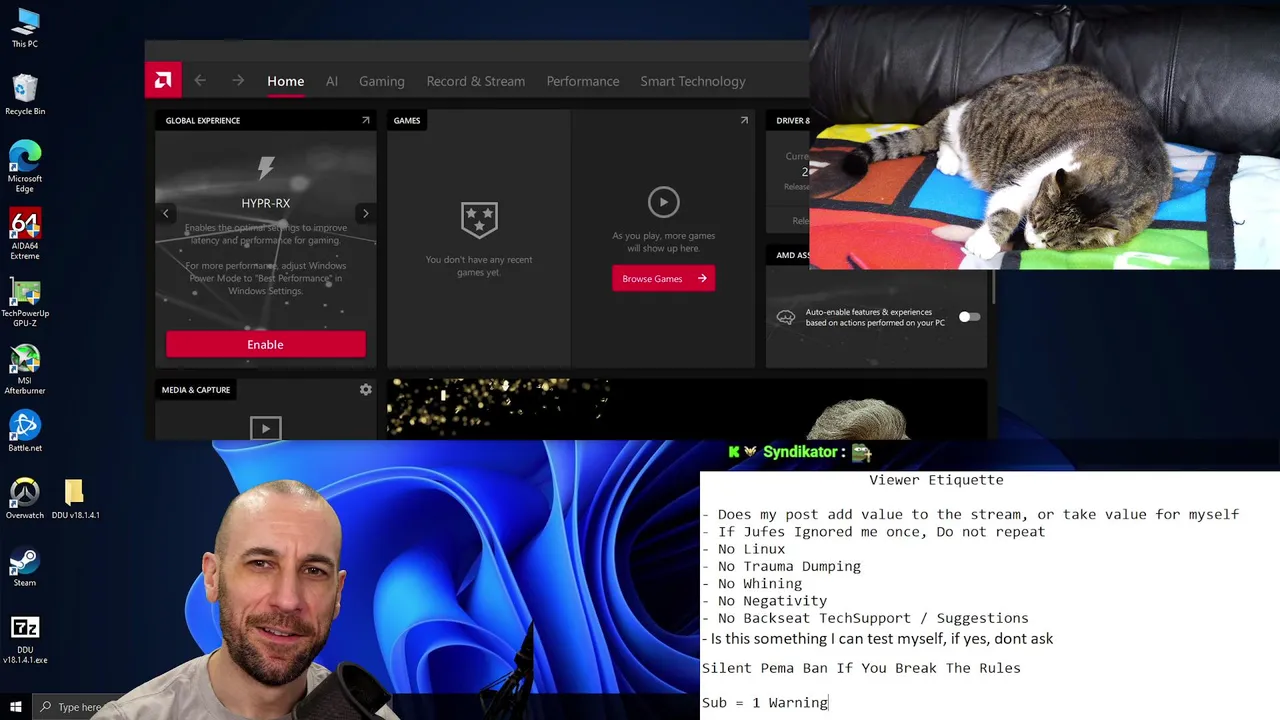This screenshot has width=1280, height=720.
Task: Show next Global Experience profile
Action: click(365, 213)
